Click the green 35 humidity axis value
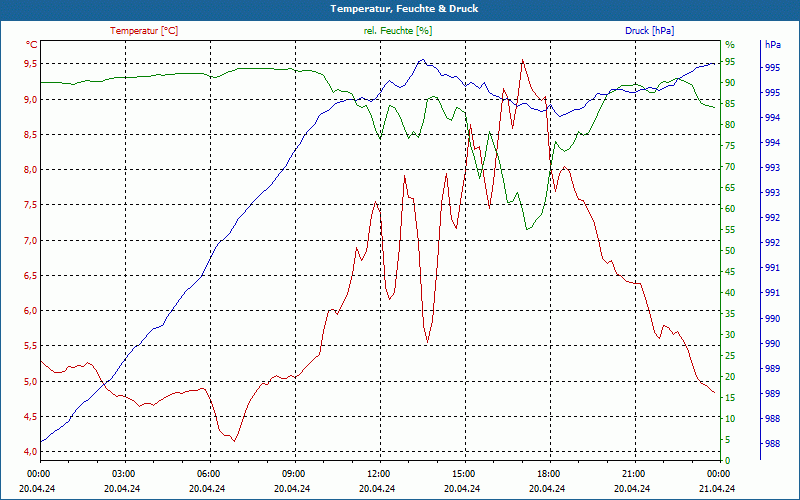 tap(730, 314)
